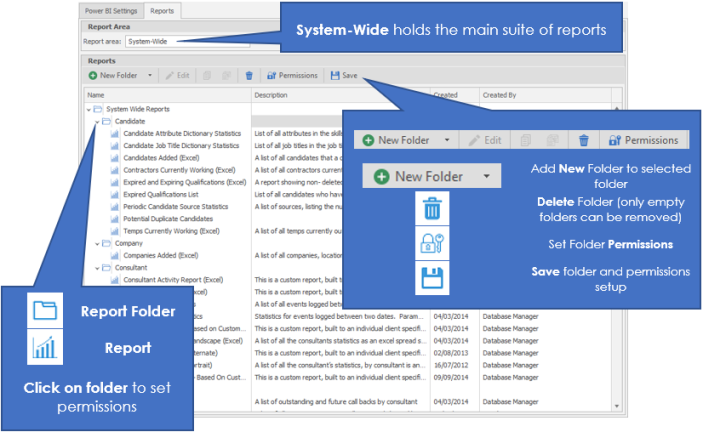This screenshot has height=432, width=703.
Task: Click the Company folder icon
Action: (x=106, y=243)
